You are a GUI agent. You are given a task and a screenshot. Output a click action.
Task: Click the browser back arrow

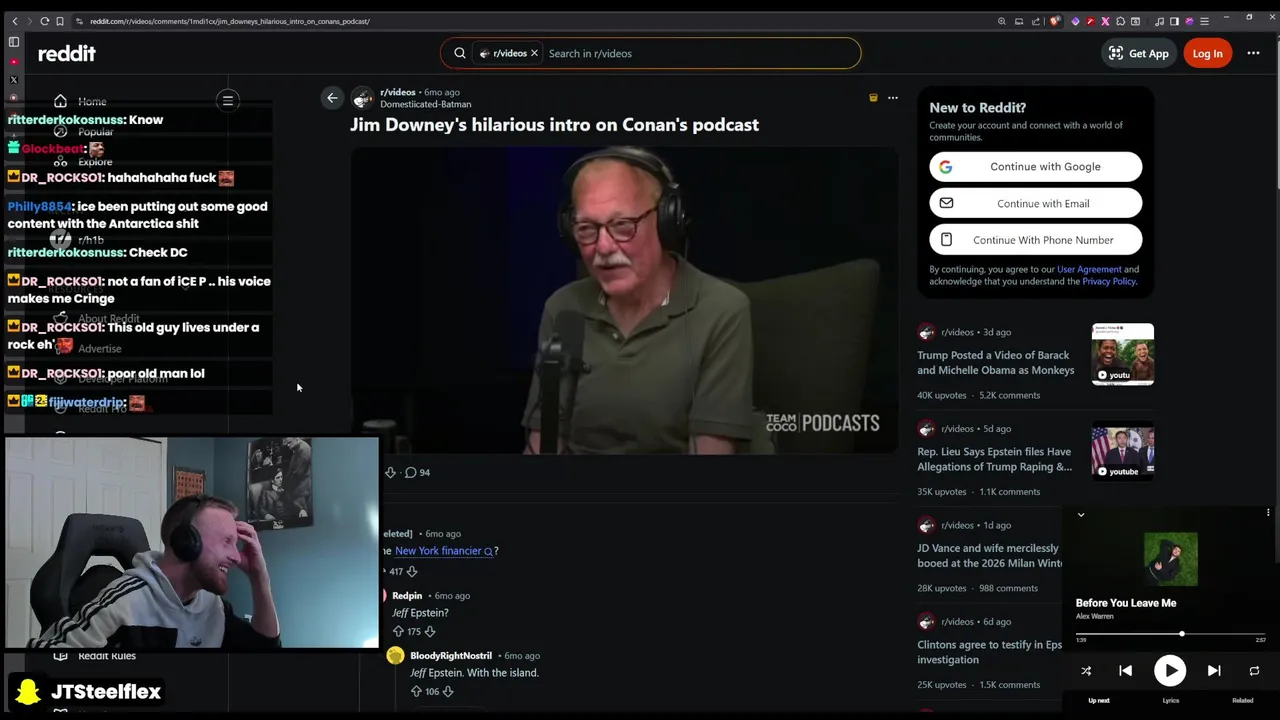[x=14, y=21]
